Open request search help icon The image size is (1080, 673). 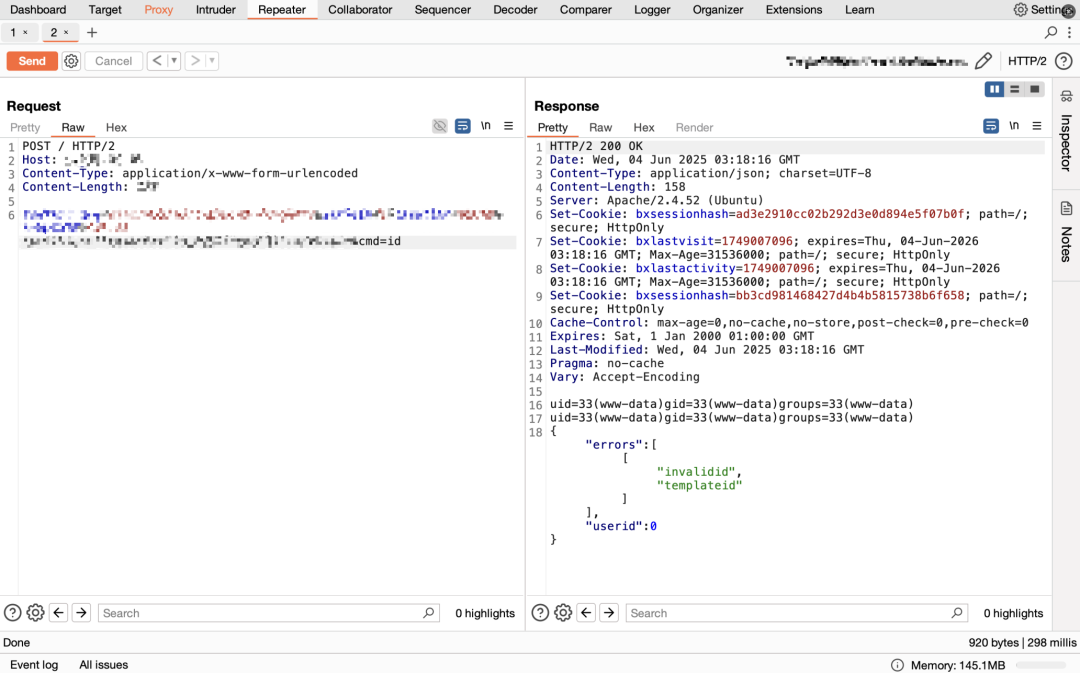tap(12, 612)
